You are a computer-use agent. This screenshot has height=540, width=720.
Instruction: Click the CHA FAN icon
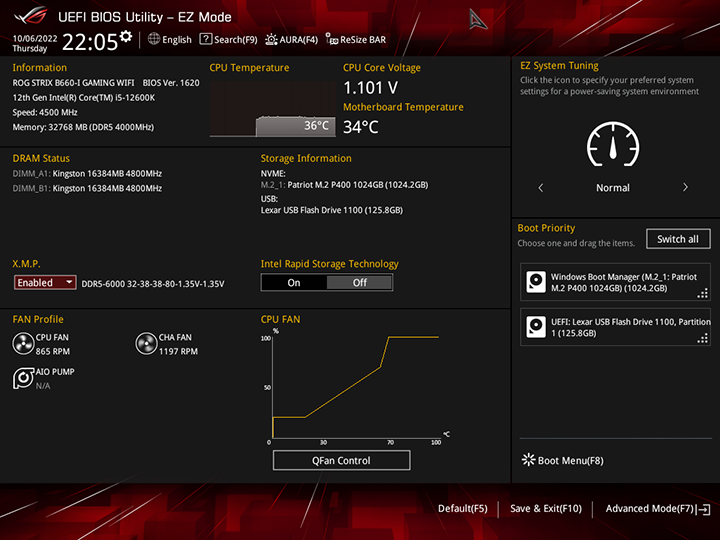[x=146, y=344]
